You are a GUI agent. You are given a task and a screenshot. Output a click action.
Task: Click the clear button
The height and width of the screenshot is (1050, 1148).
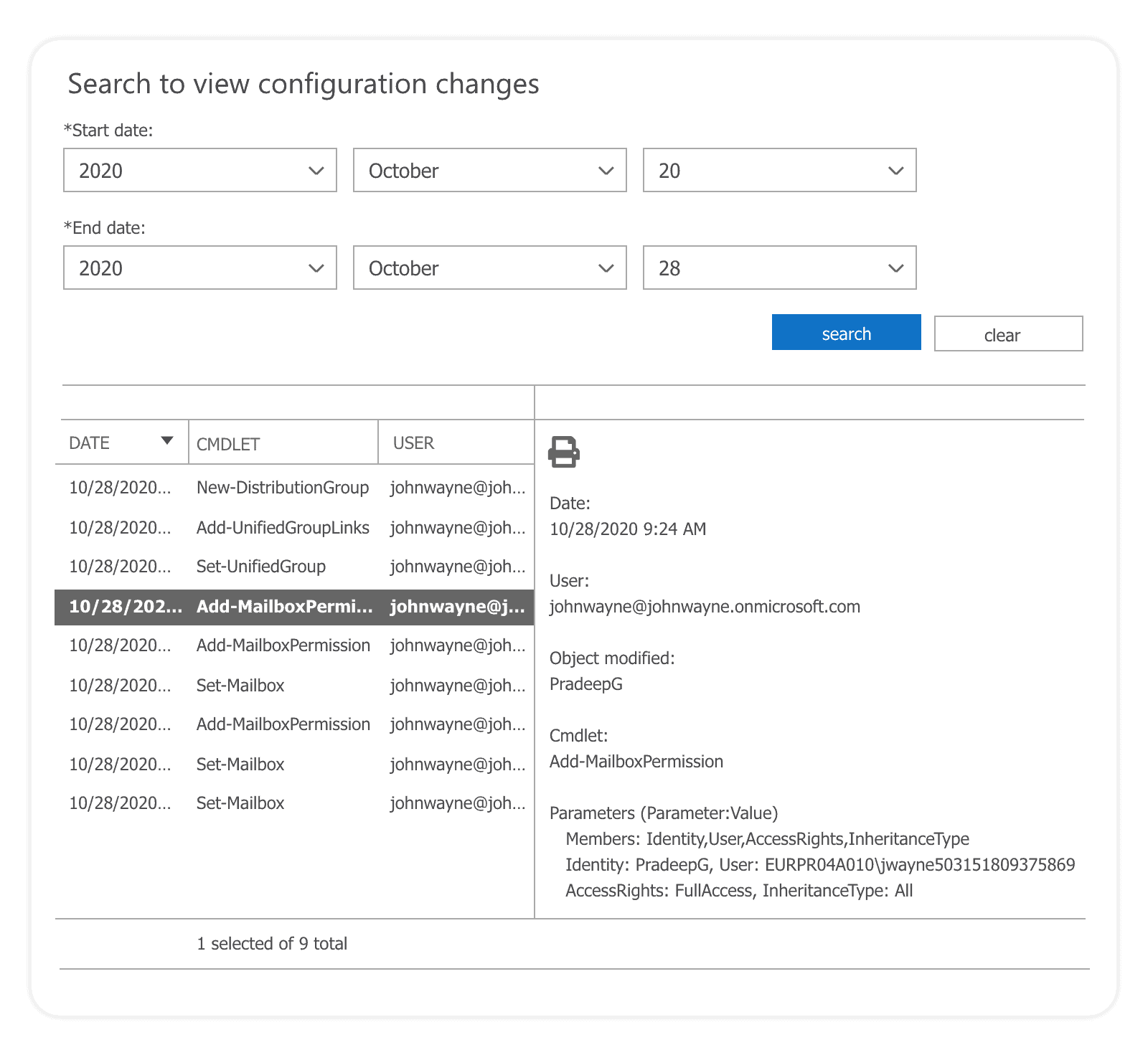point(1007,334)
